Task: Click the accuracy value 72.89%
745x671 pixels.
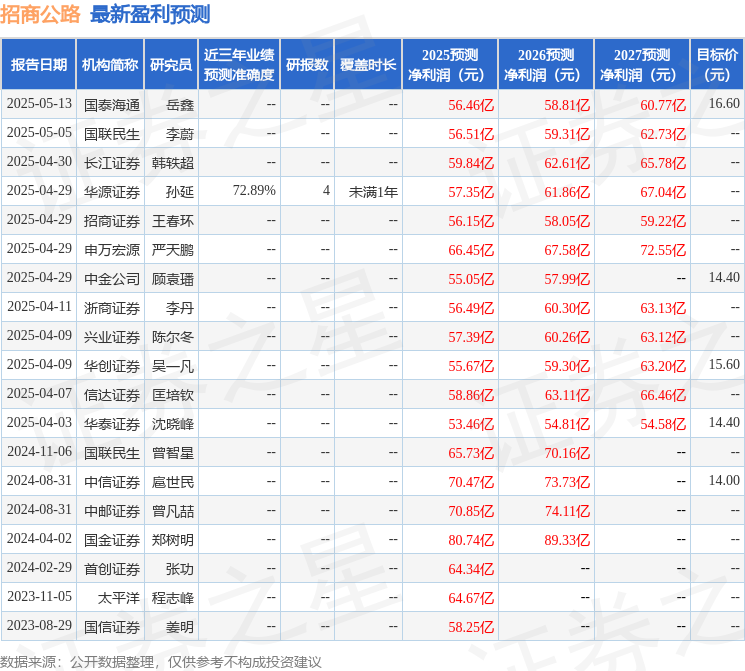Action: pos(254,191)
